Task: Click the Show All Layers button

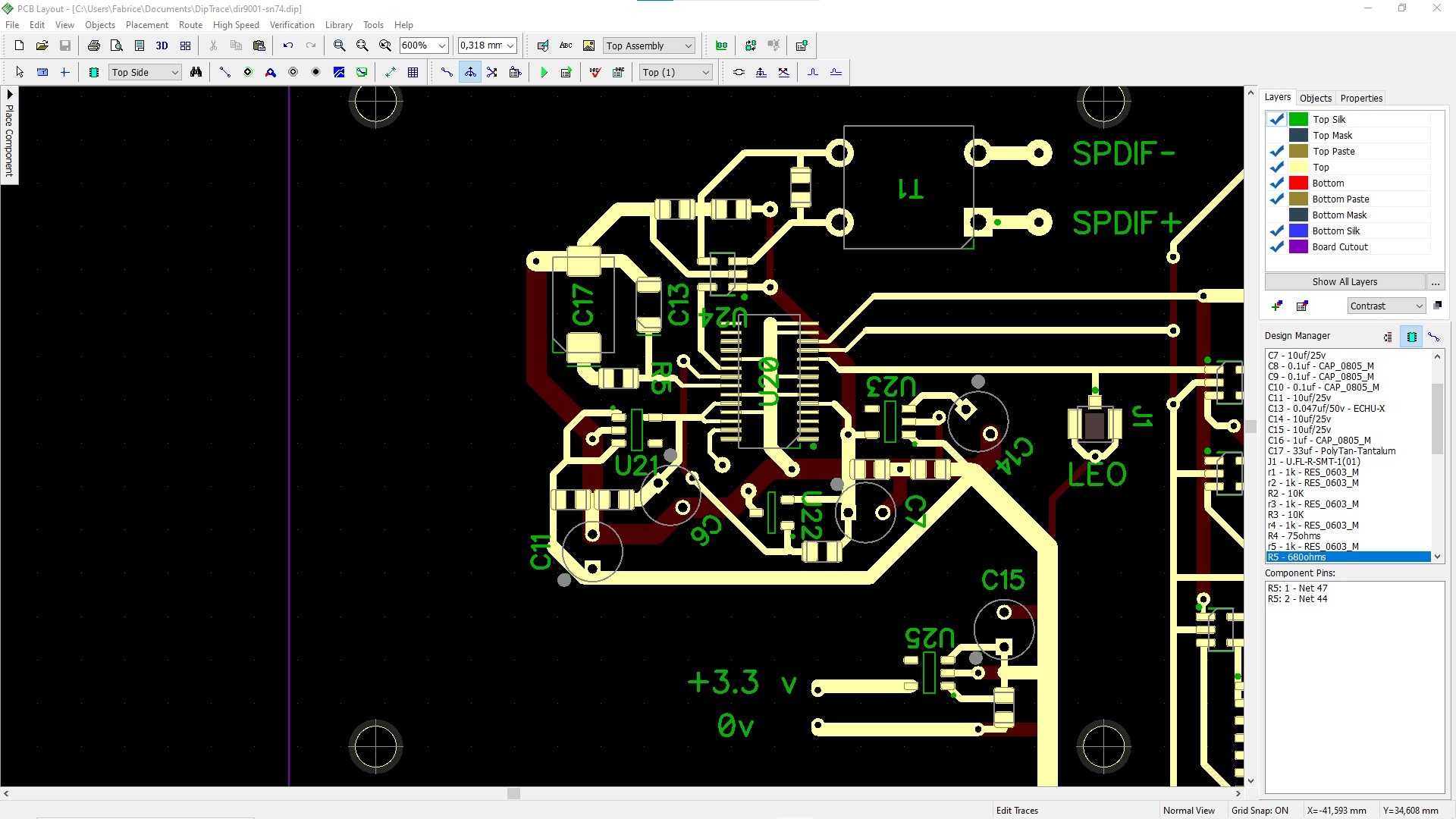Action: (1345, 281)
